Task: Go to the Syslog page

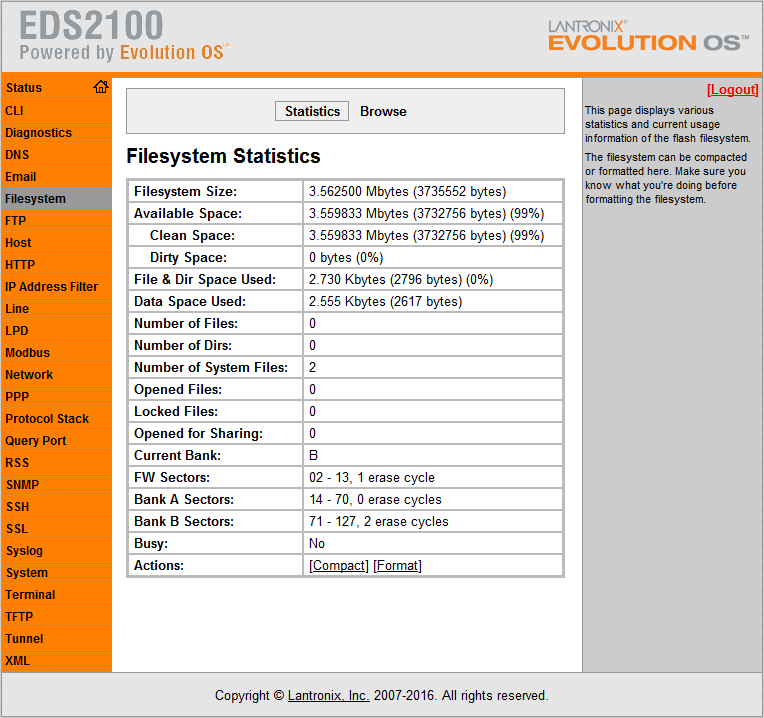Action: point(57,550)
